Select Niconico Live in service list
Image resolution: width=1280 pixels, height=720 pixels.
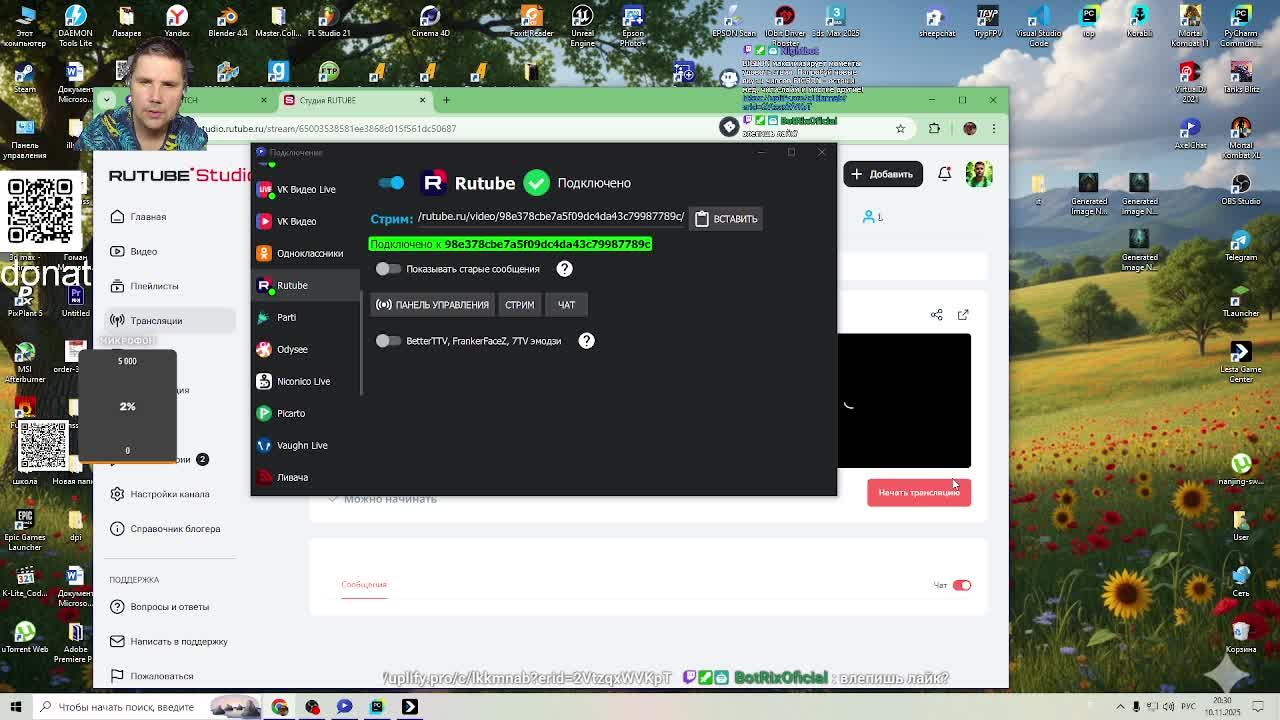tap(305, 381)
